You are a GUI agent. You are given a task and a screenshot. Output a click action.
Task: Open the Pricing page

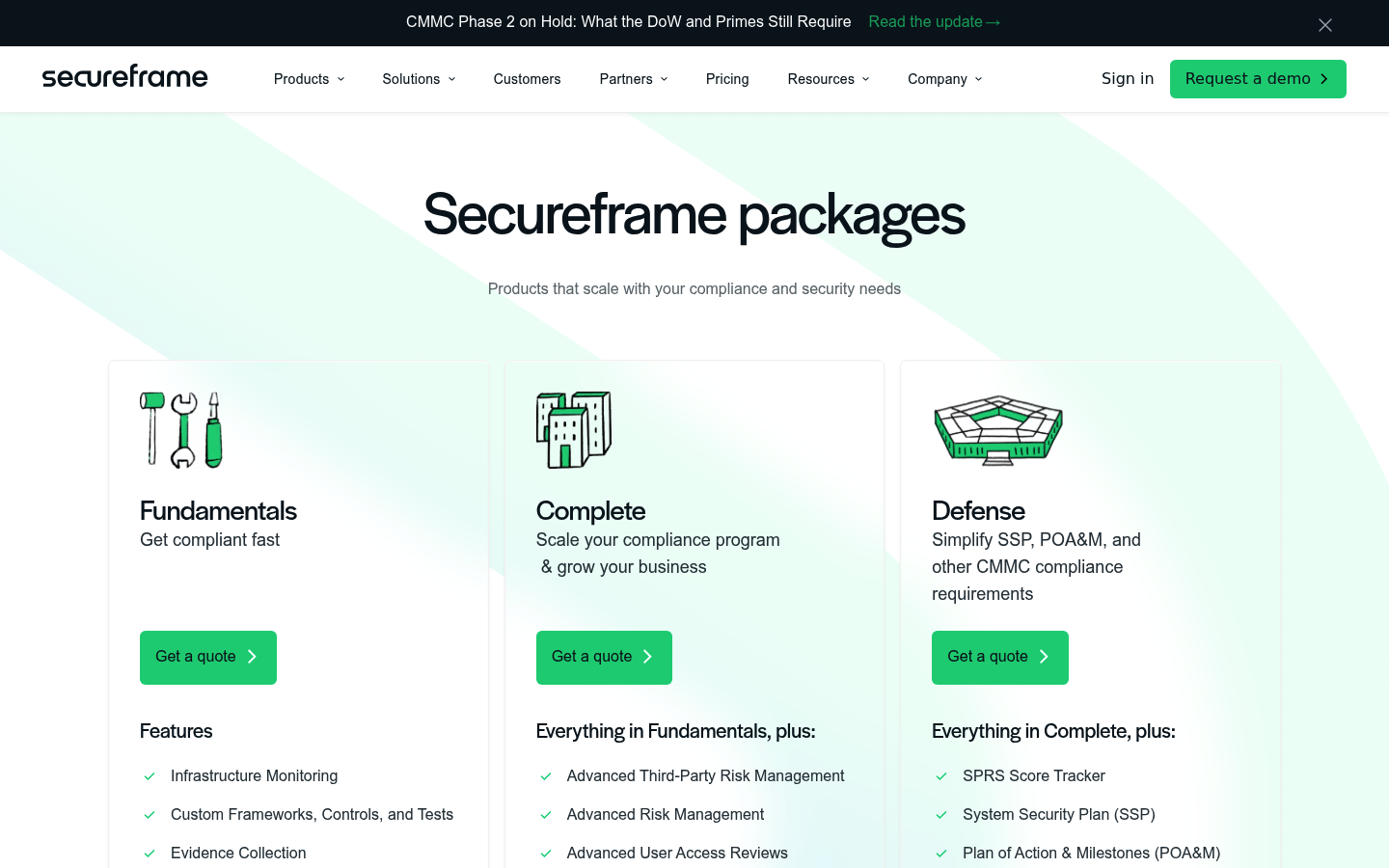pyautogui.click(x=727, y=79)
